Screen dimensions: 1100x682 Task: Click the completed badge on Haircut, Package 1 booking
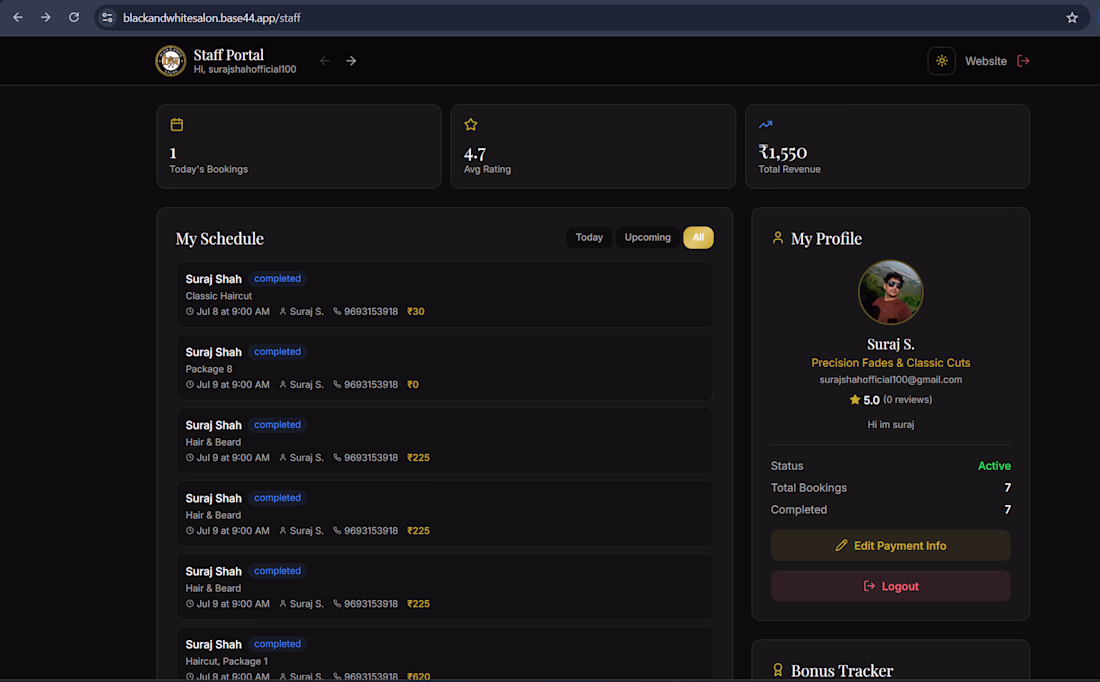click(x=277, y=643)
